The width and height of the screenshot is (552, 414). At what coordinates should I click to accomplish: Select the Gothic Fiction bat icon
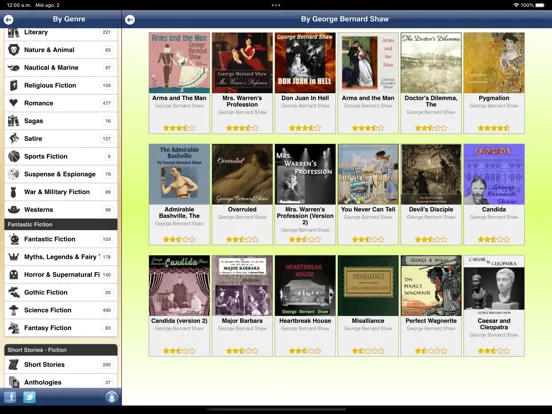tap(14, 292)
